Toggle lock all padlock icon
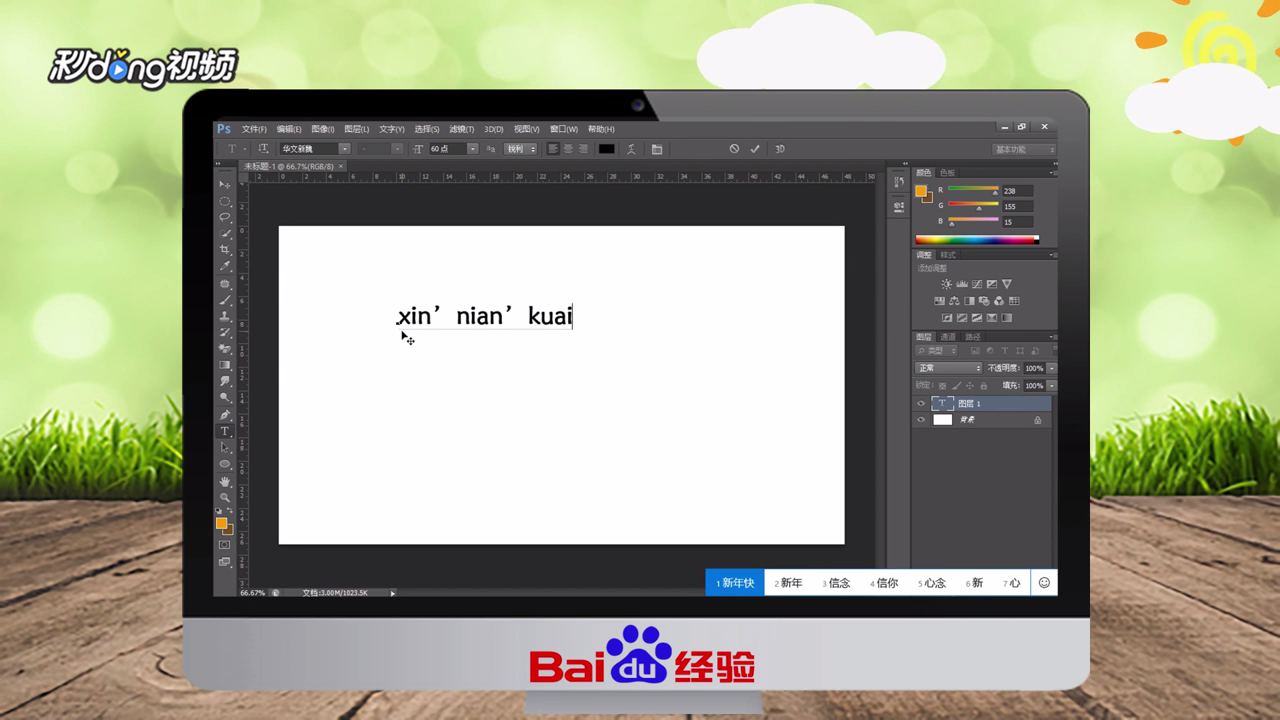This screenshot has height=720, width=1280. [983, 386]
